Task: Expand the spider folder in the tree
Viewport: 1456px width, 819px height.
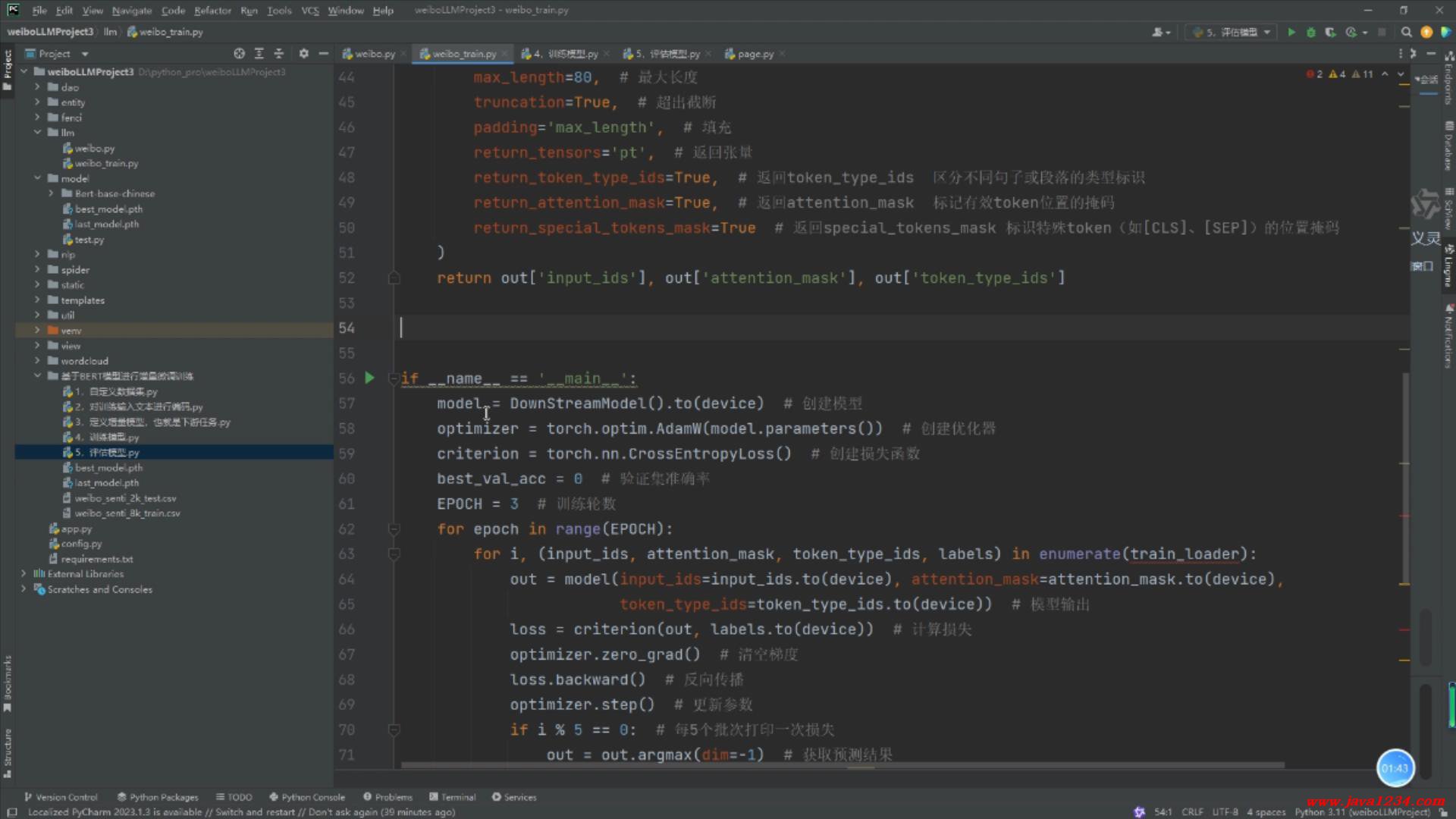Action: [x=37, y=270]
